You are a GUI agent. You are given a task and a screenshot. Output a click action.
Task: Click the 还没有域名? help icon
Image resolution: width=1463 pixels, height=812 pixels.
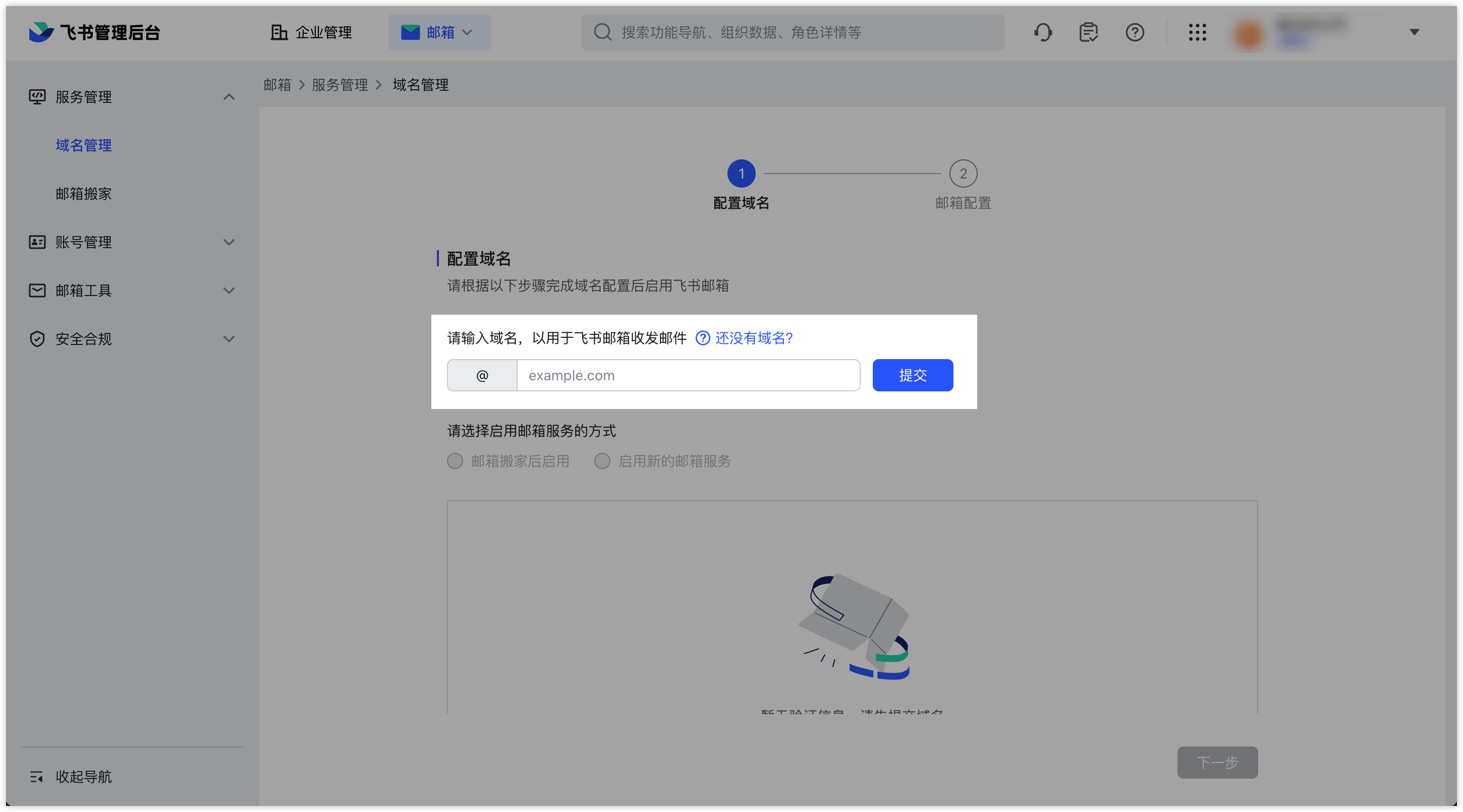pyautogui.click(x=703, y=338)
